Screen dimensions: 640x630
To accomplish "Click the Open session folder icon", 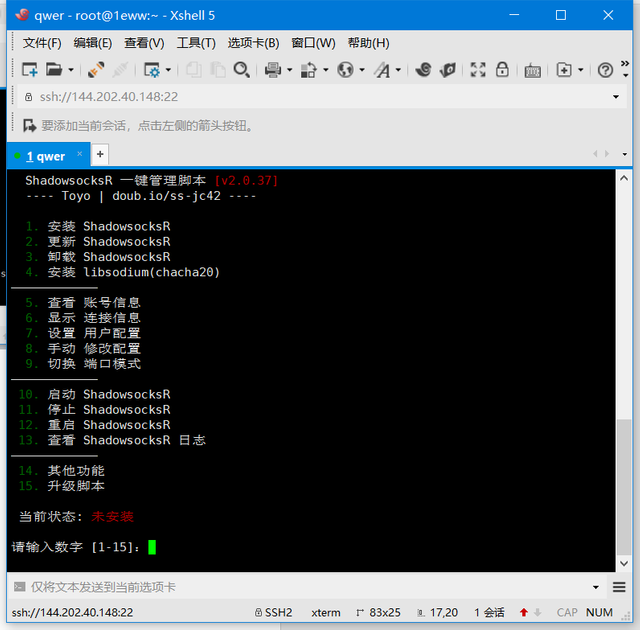I will pyautogui.click(x=54, y=70).
